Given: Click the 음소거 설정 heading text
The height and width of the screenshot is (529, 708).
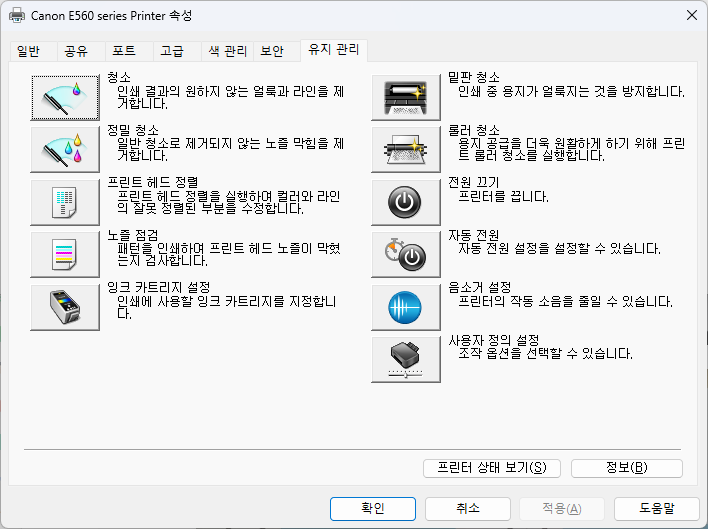Looking at the screenshot, I should click(x=480, y=288).
